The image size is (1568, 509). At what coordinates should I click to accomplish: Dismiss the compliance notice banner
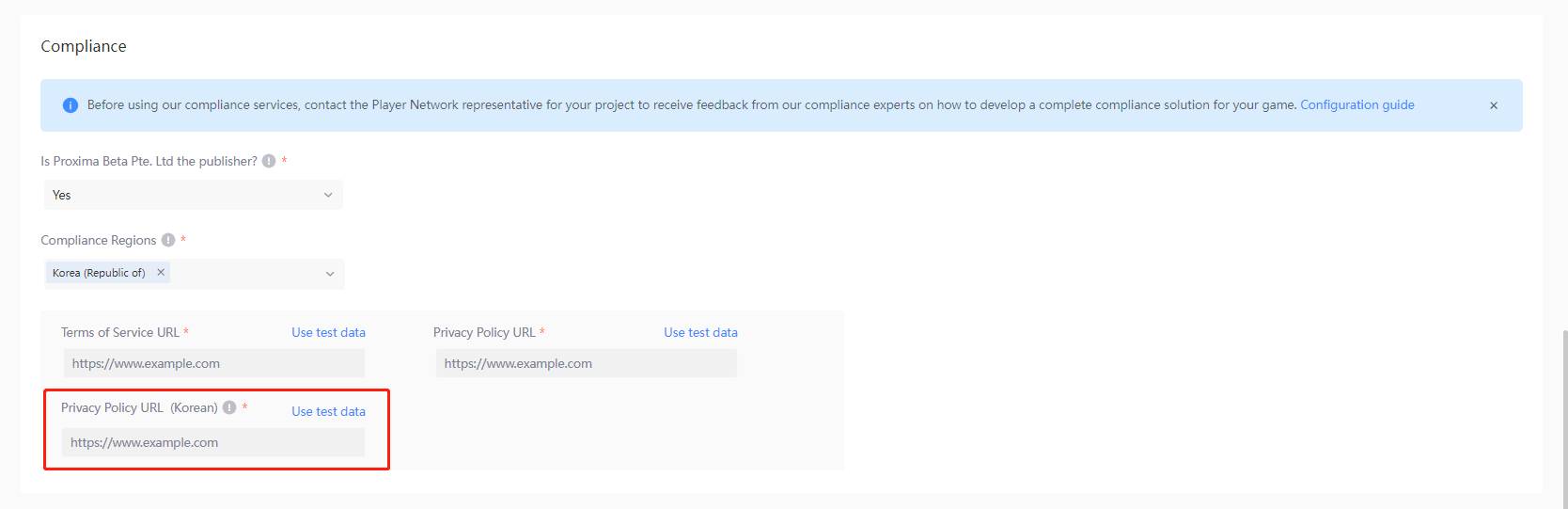[x=1493, y=105]
